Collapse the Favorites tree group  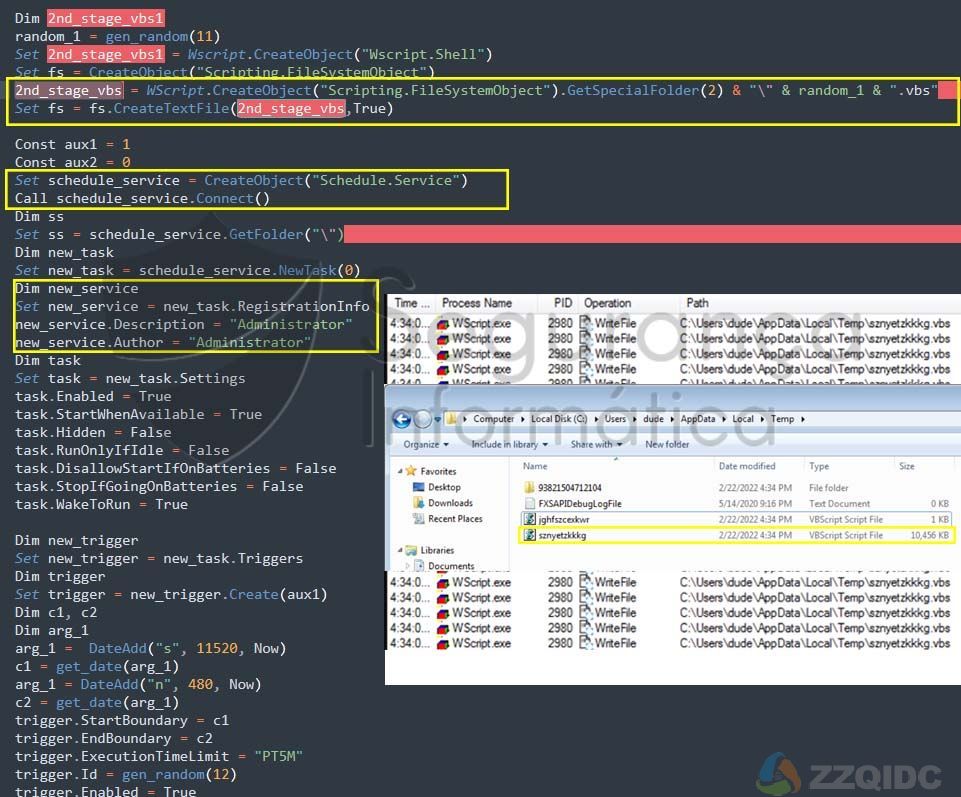pos(400,471)
